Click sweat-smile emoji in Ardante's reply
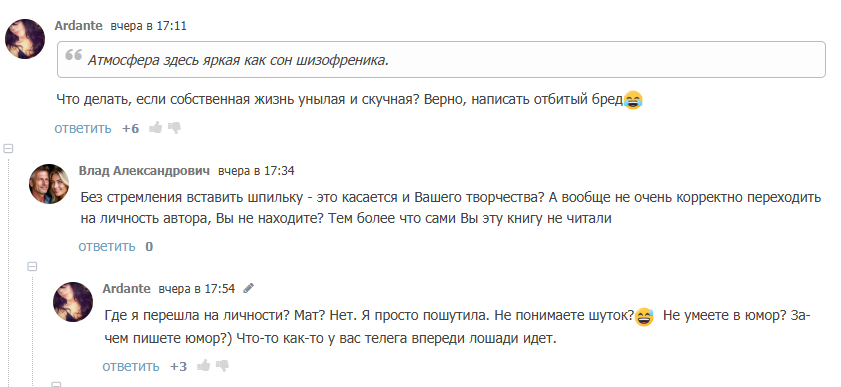Image resolution: width=841 pixels, height=387 pixels. click(645, 317)
